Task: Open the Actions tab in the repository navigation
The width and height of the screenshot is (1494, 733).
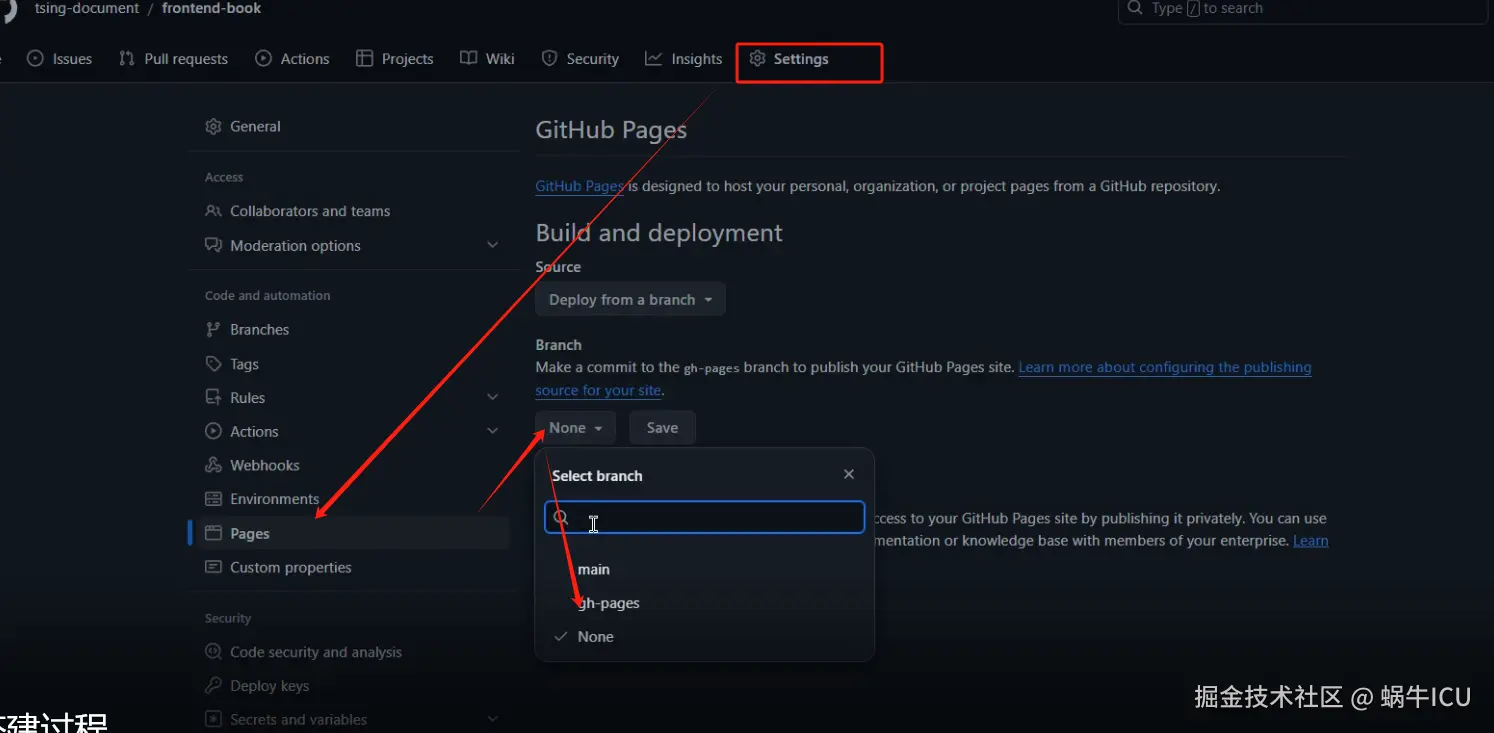Action: click(x=292, y=59)
